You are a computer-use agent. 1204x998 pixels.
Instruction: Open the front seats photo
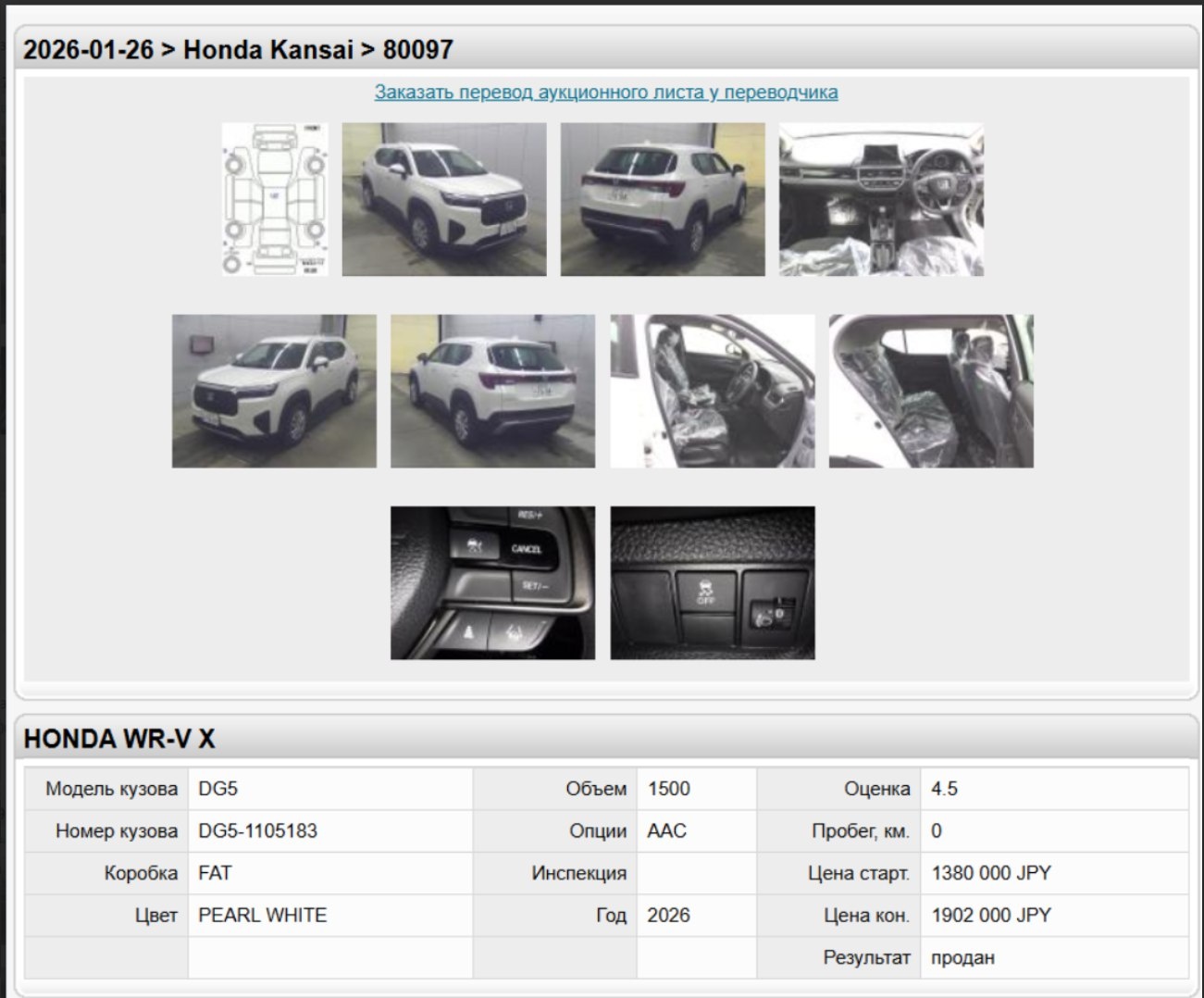click(713, 391)
